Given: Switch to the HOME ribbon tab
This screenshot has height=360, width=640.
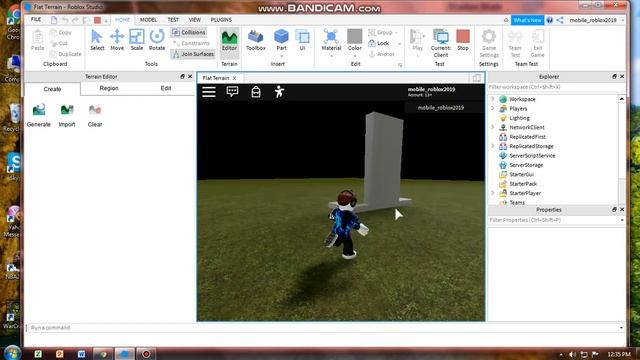Looking at the screenshot, I should point(122,20).
